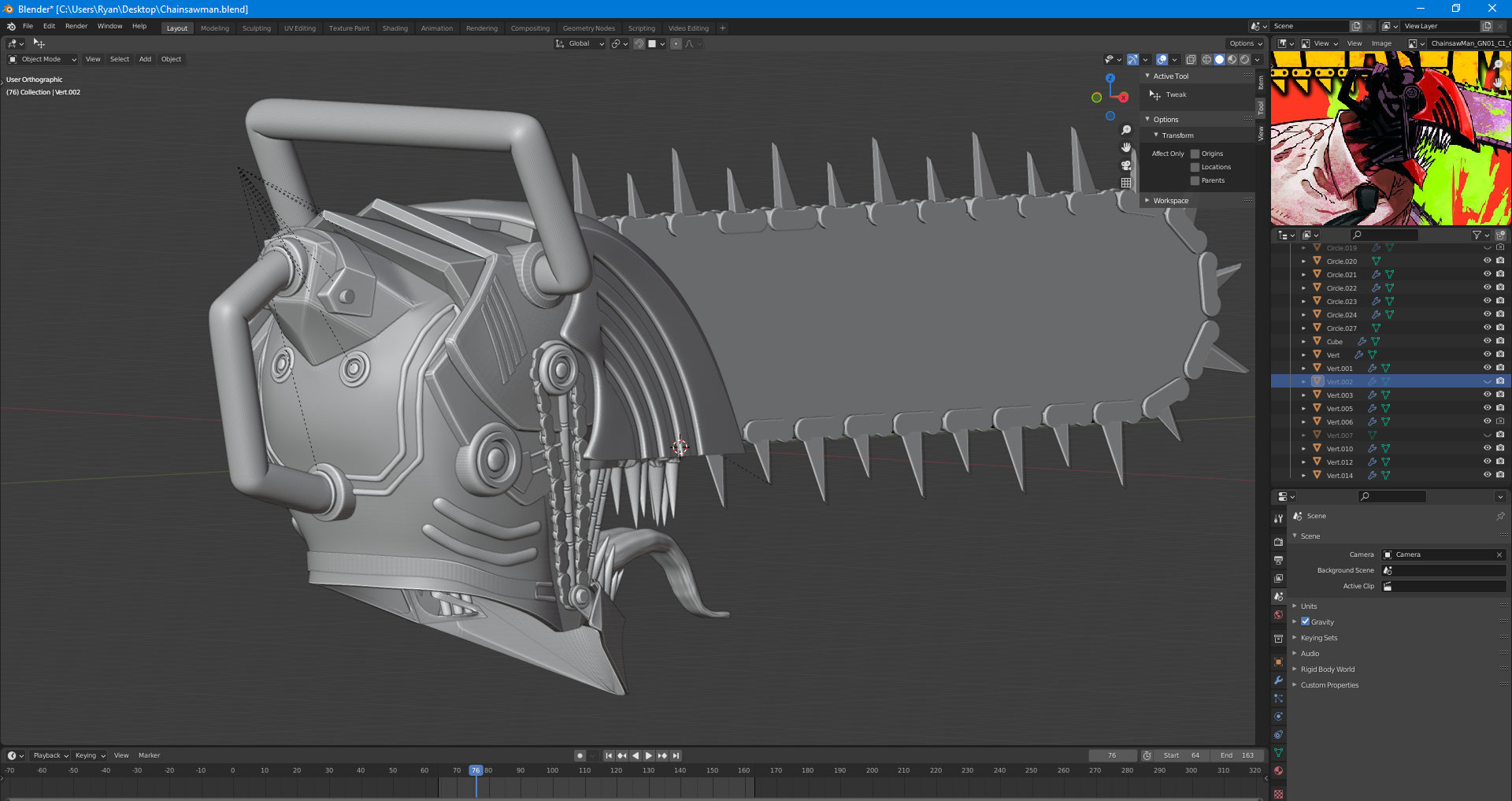Expand the Circle.022 outliner entry
This screenshot has width=1512, height=801.
(x=1304, y=287)
